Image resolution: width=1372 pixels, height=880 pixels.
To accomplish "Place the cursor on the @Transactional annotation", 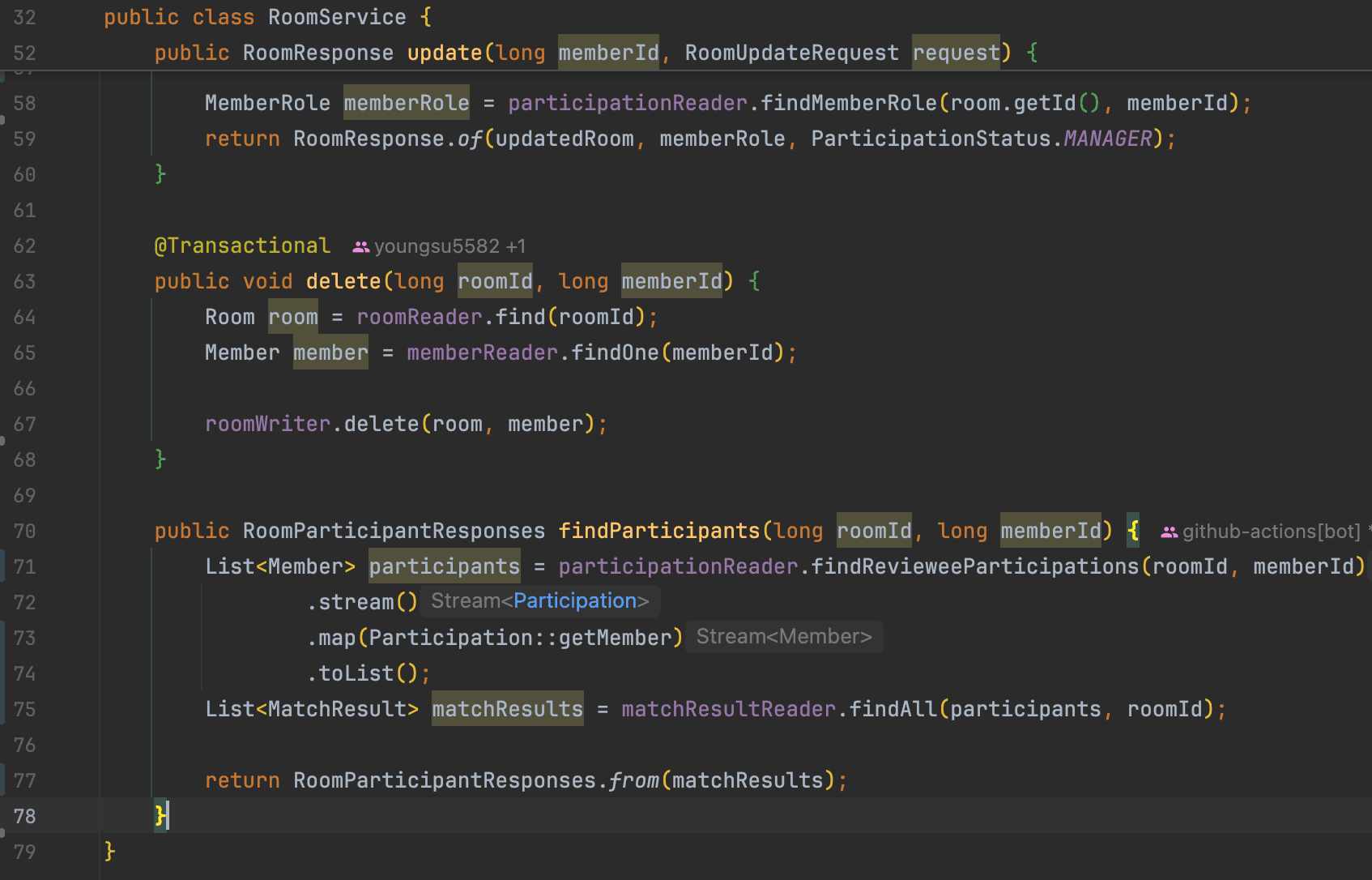I will tap(242, 246).
